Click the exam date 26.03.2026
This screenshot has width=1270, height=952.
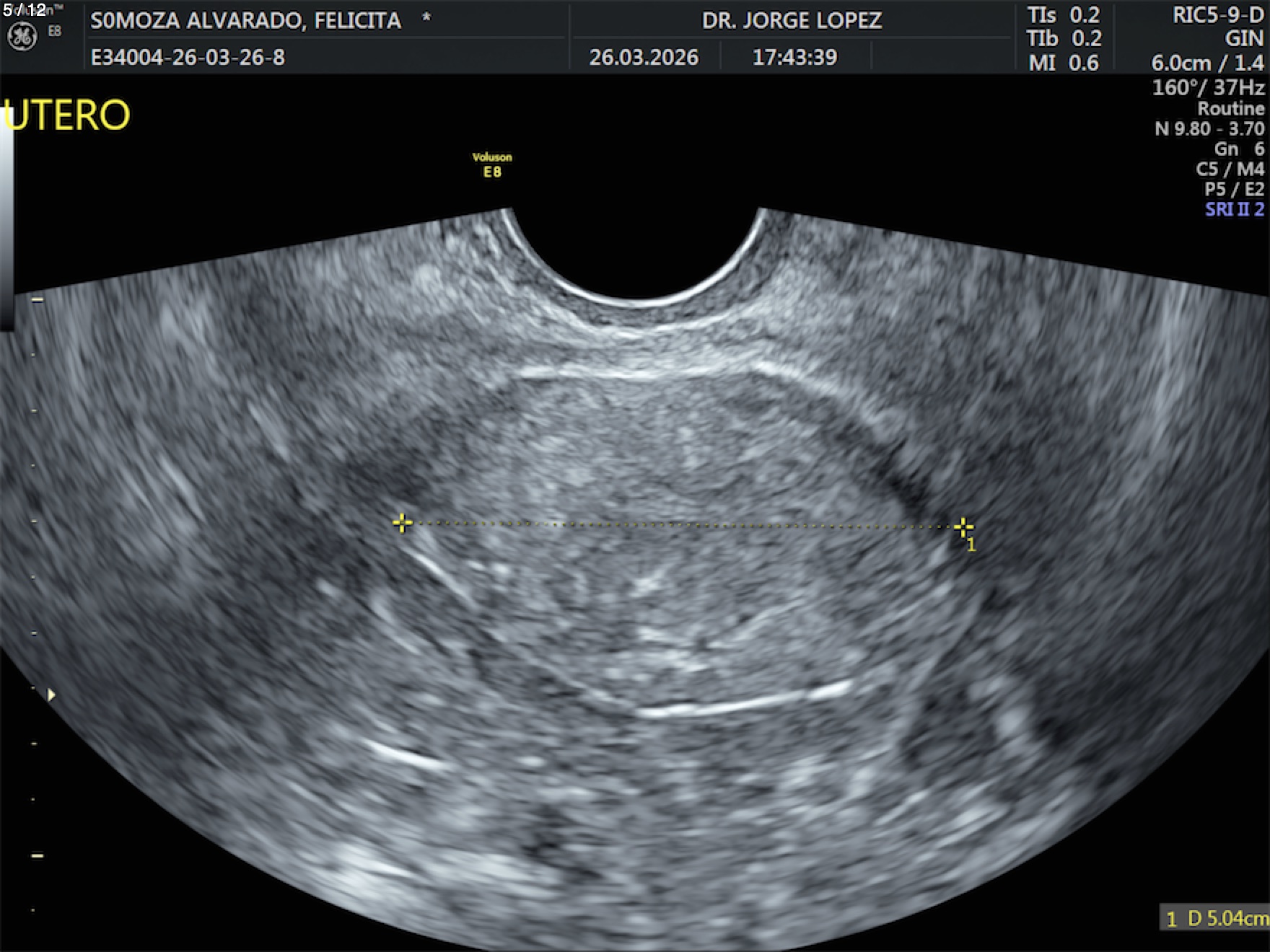[x=644, y=57]
